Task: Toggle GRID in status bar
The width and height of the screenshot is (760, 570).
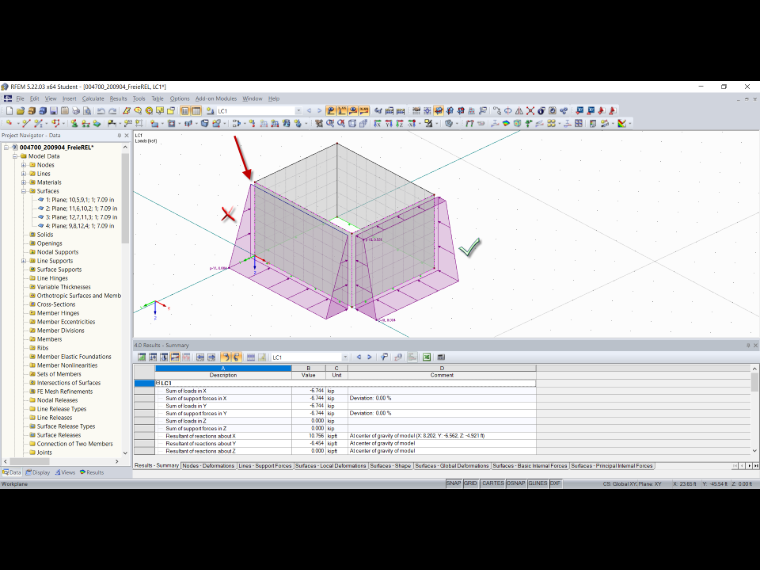Action: point(471,484)
